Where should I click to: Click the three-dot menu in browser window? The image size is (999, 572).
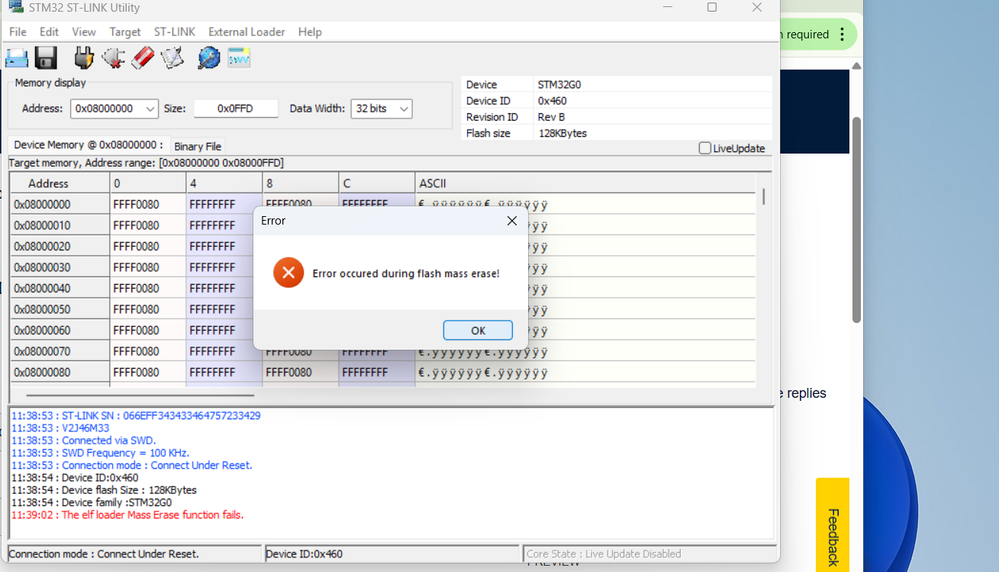click(842, 34)
